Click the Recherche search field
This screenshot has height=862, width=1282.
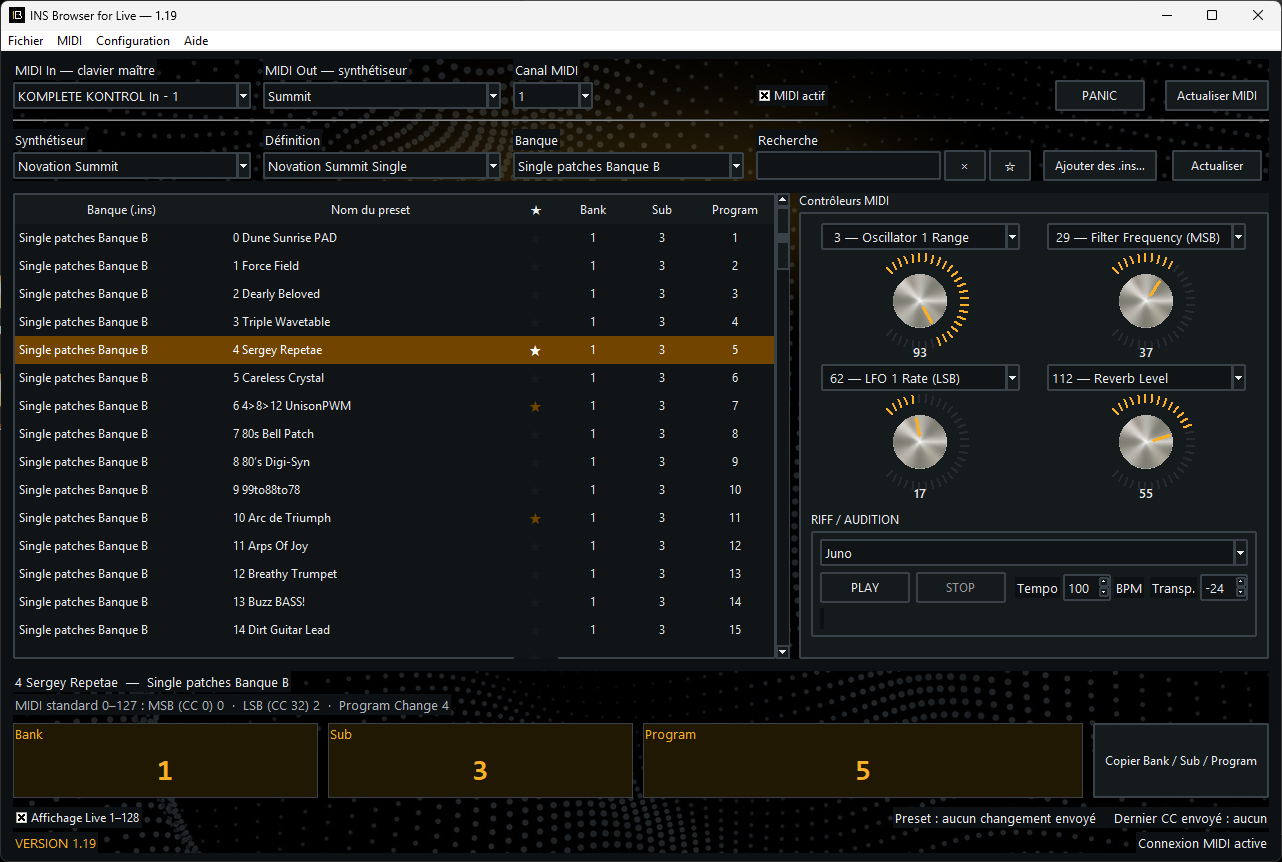[x=848, y=166]
